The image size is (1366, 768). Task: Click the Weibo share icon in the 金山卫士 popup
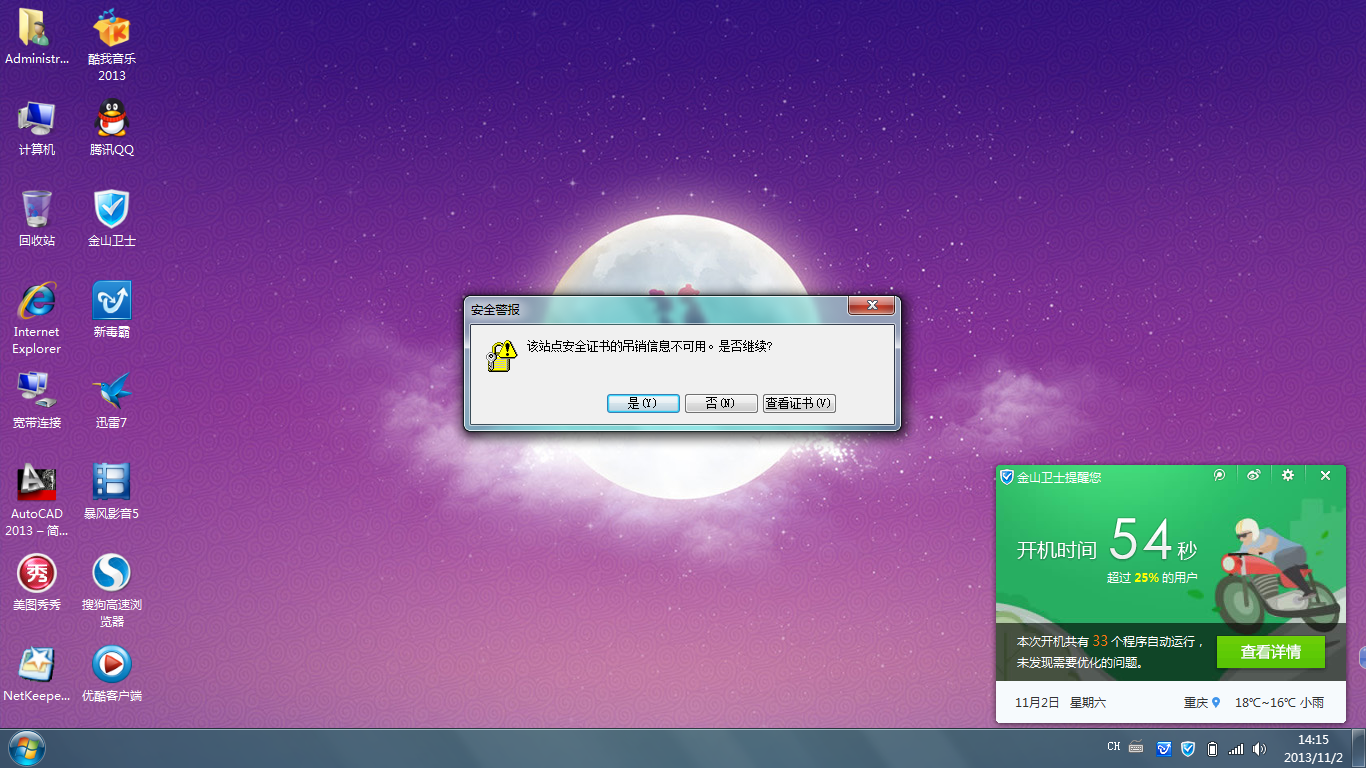(x=1254, y=476)
